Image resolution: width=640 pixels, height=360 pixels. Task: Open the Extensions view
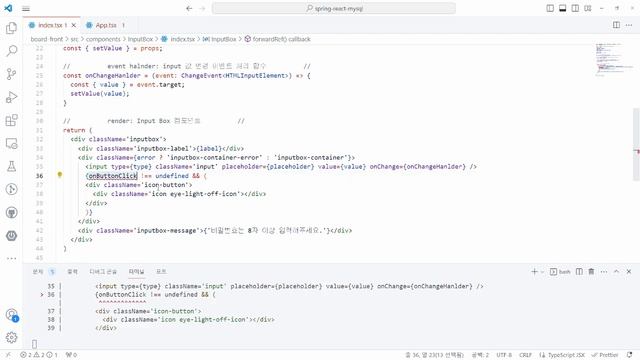click(x=11, y=120)
